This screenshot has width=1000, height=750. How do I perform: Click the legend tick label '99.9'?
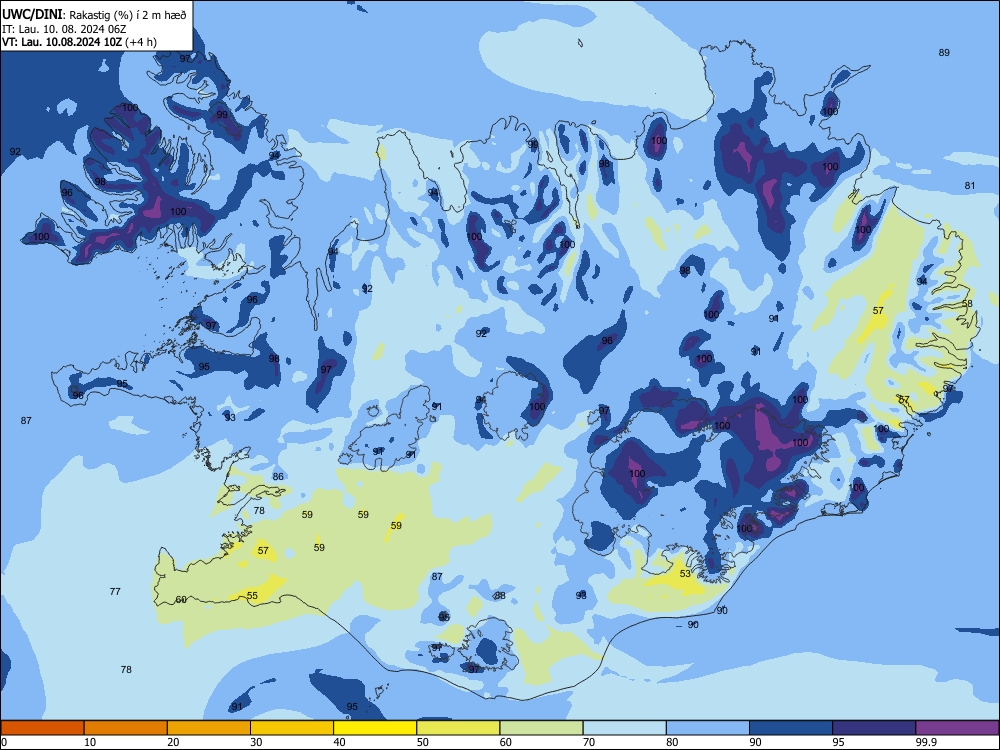click(x=926, y=742)
